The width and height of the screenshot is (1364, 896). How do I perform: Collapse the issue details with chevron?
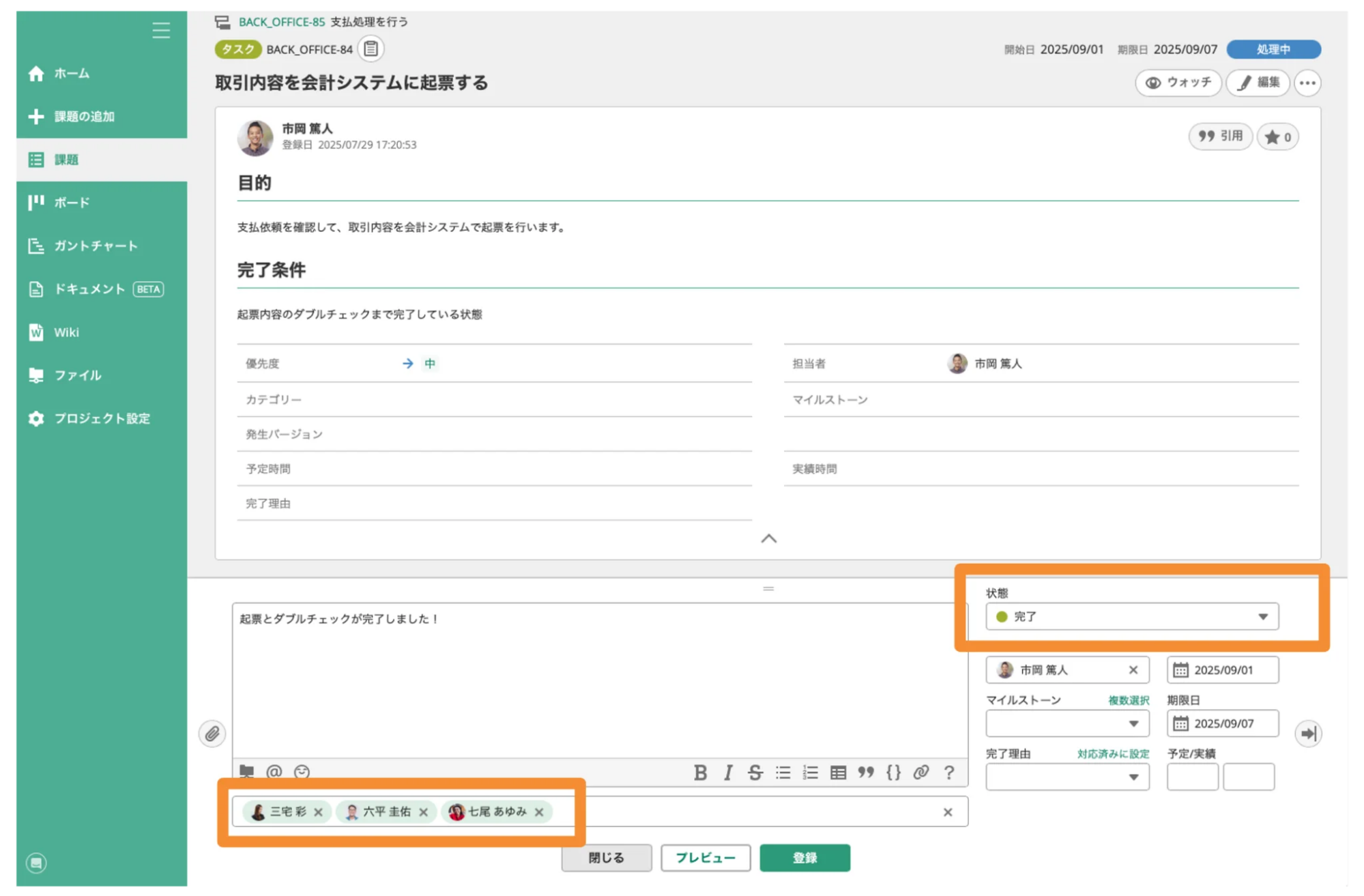point(768,538)
